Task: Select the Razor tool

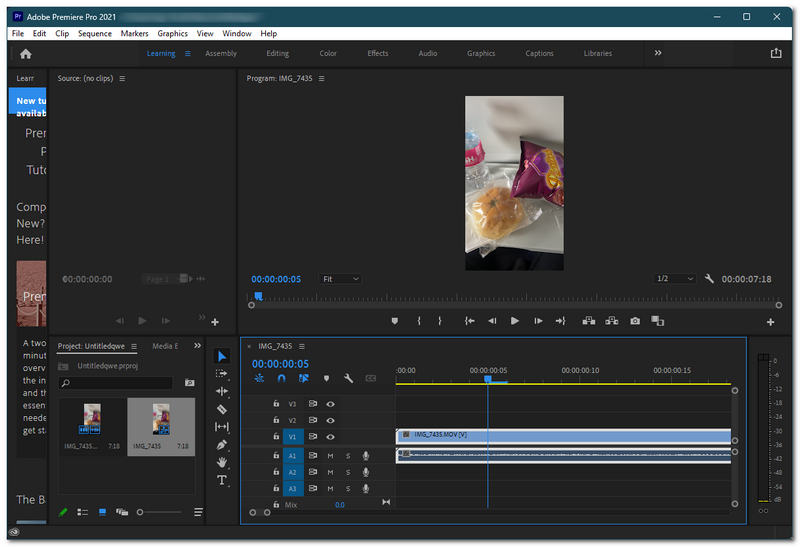Action: (x=221, y=409)
